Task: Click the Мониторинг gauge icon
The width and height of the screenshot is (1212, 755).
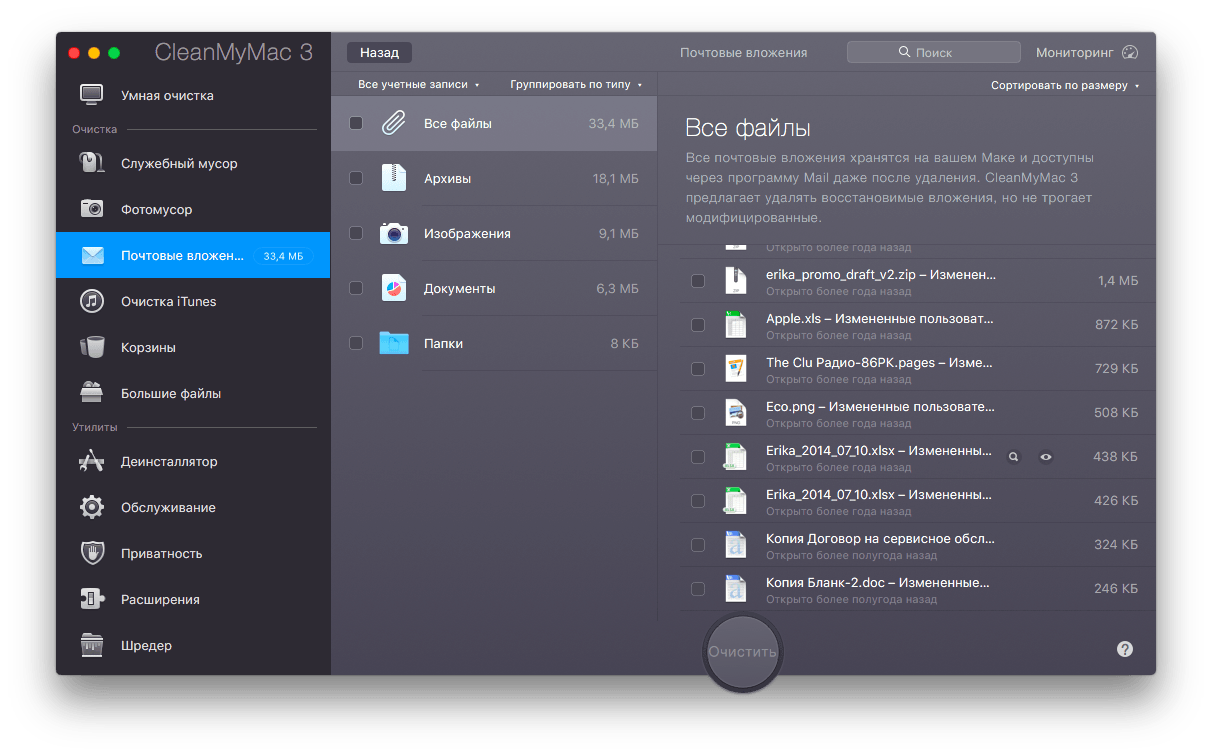Action: pos(1131,53)
